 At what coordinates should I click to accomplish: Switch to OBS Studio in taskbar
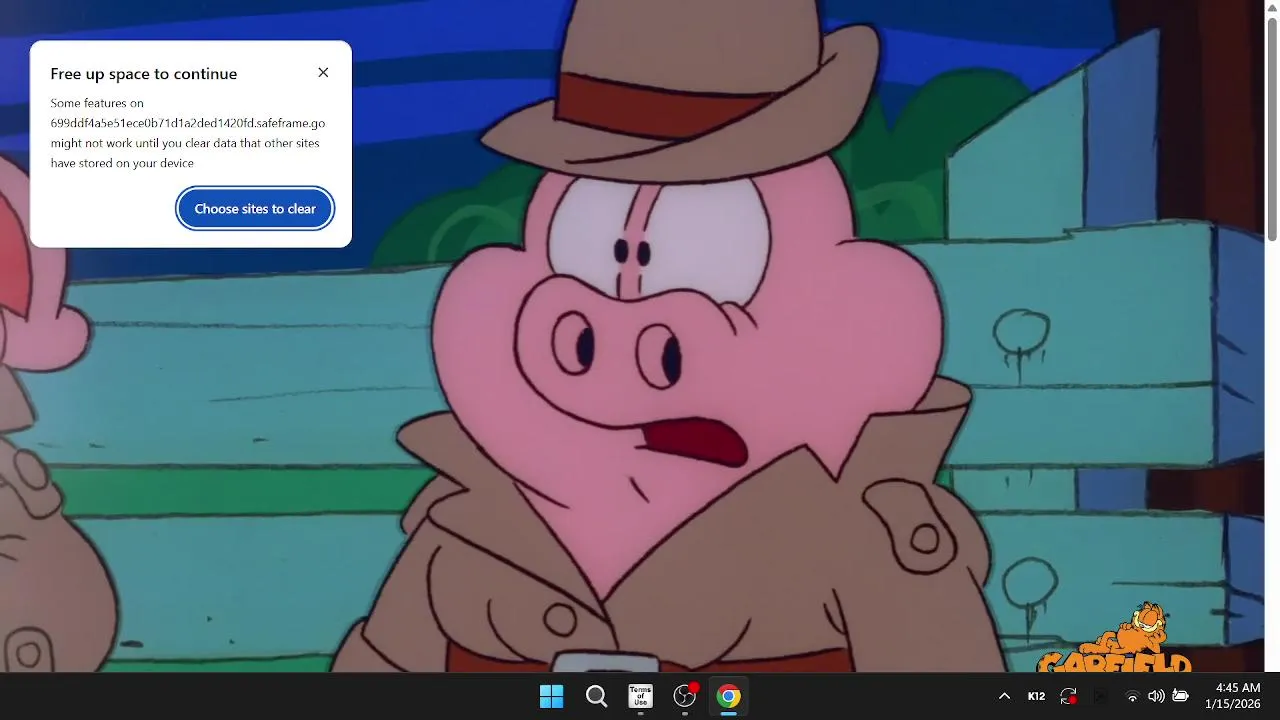coord(685,696)
